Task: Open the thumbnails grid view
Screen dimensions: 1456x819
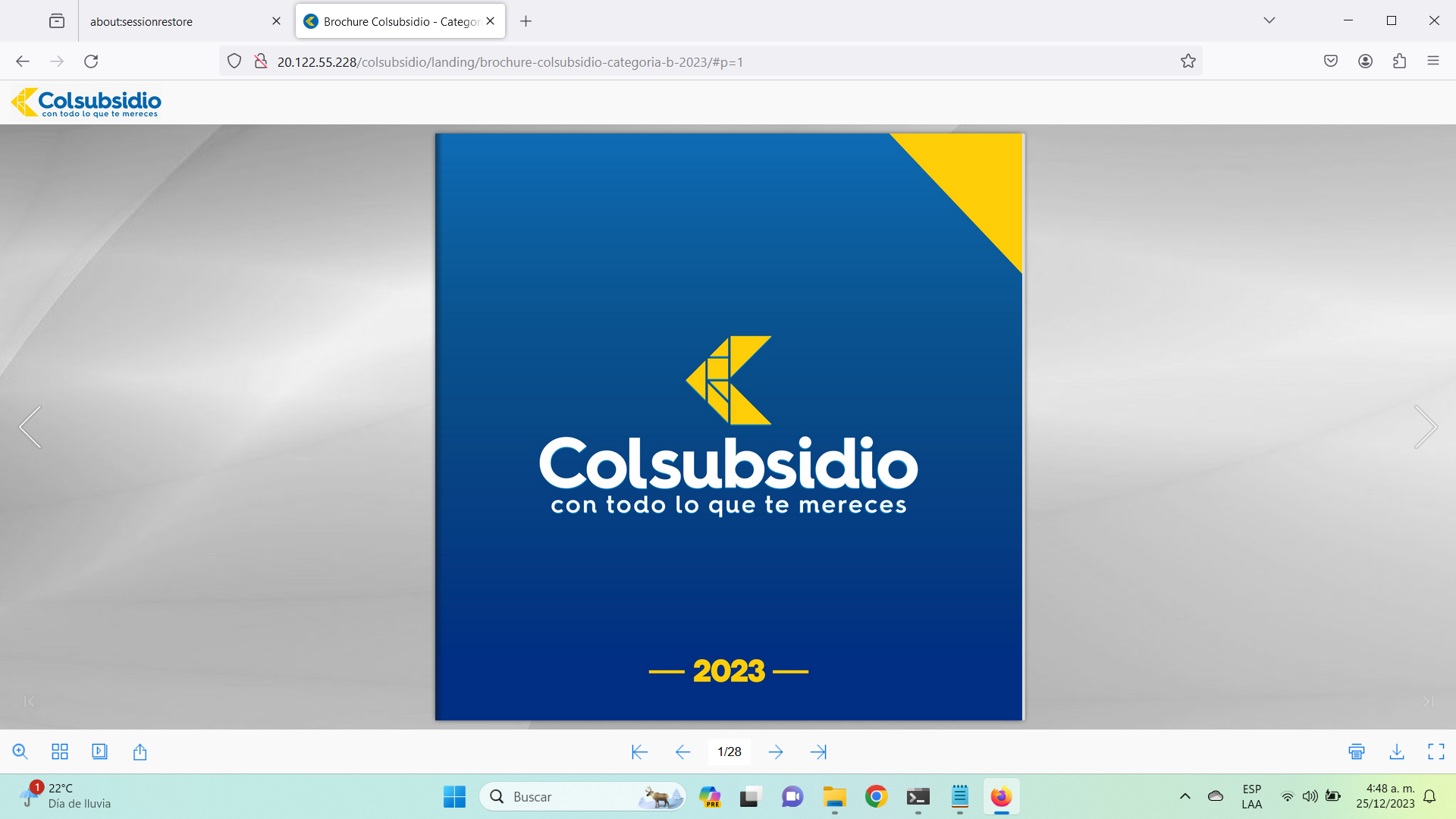Action: (60, 752)
